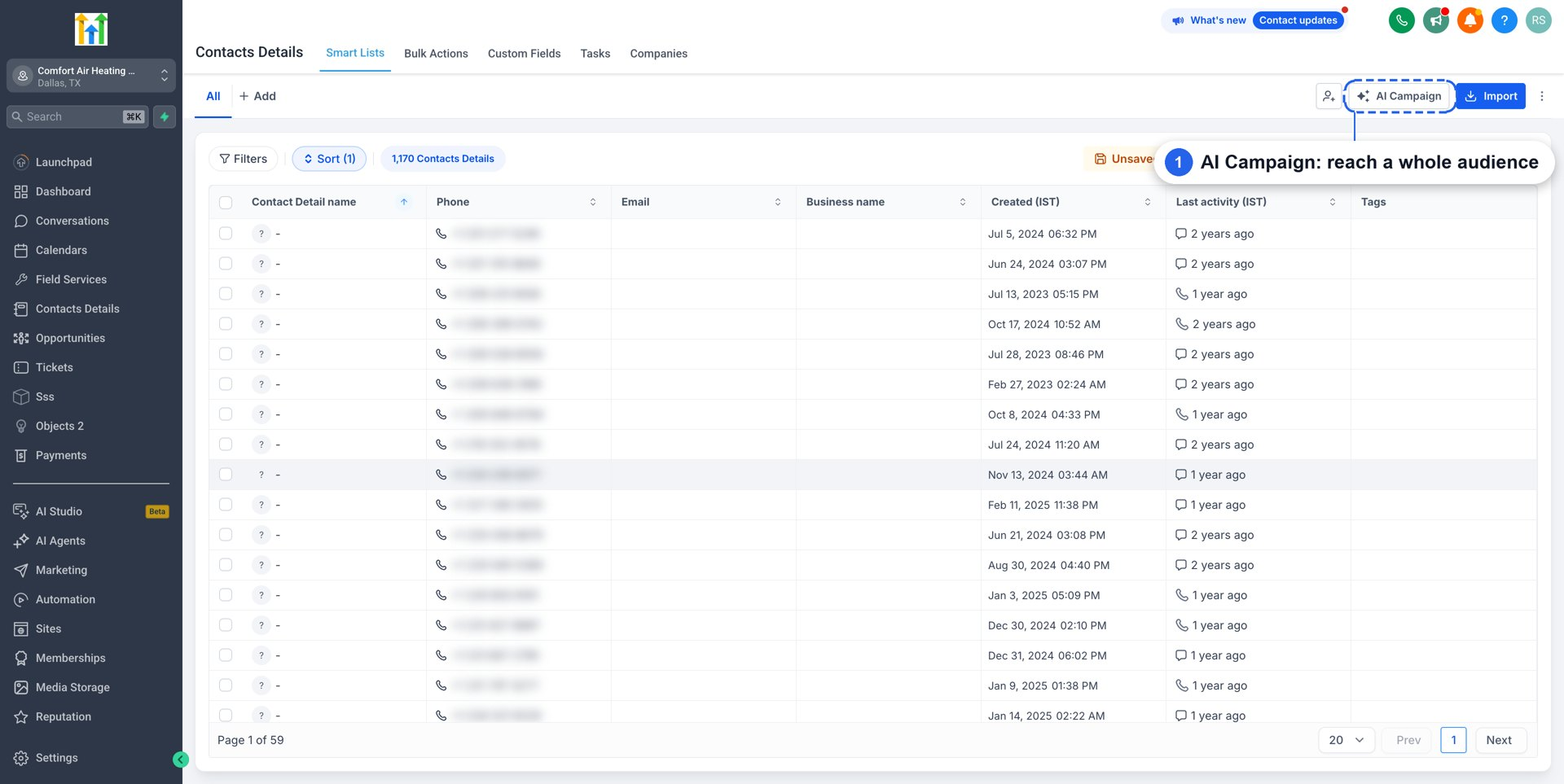Sort by Created (IST) column arrows

(1148, 202)
